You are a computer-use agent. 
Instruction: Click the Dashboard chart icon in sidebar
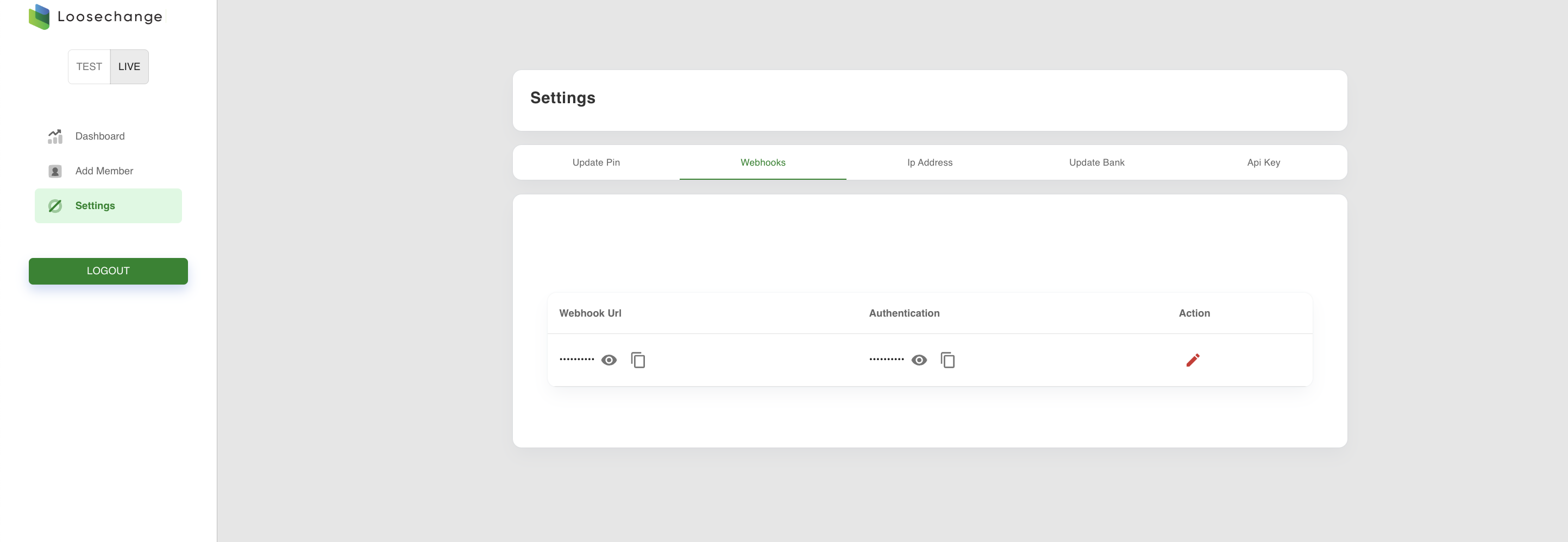click(55, 136)
